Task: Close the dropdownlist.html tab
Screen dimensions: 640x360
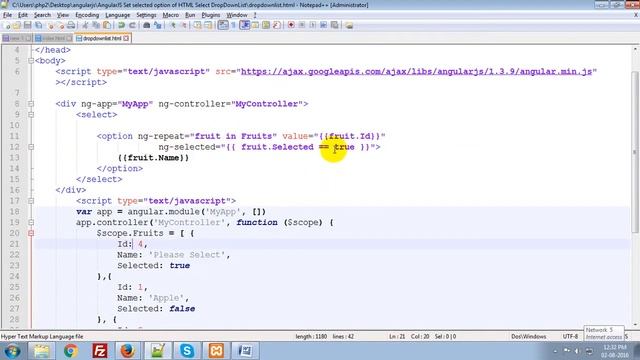Action: pyautogui.click(x=126, y=38)
